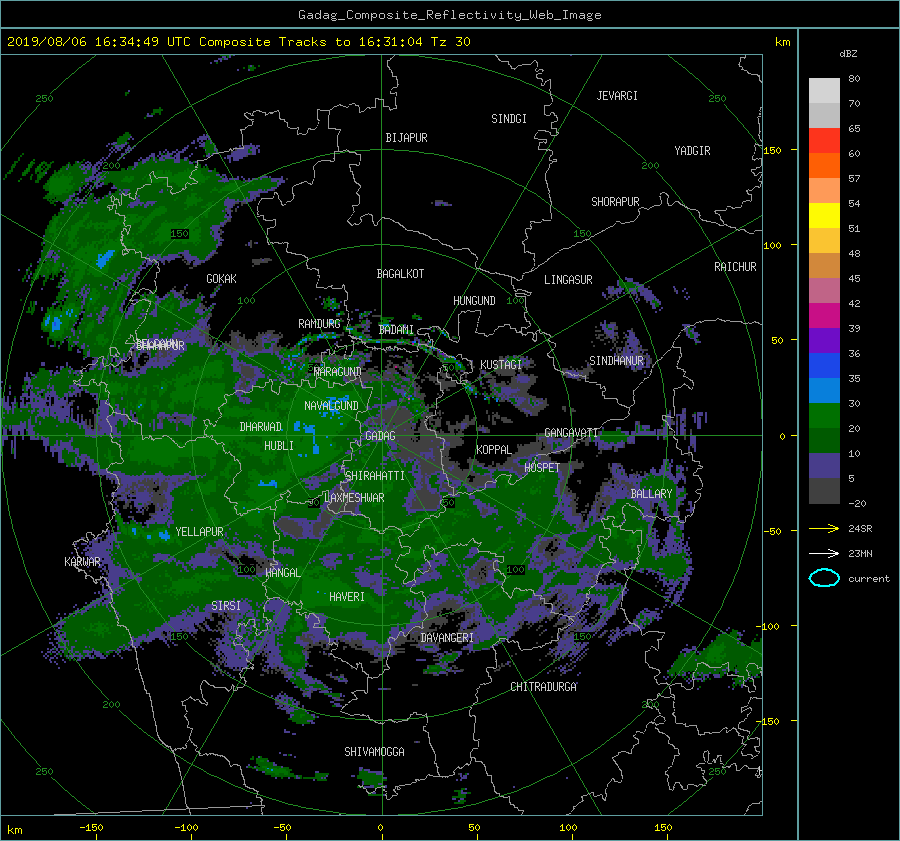Pick the bright yellow legend swatch

[824, 216]
